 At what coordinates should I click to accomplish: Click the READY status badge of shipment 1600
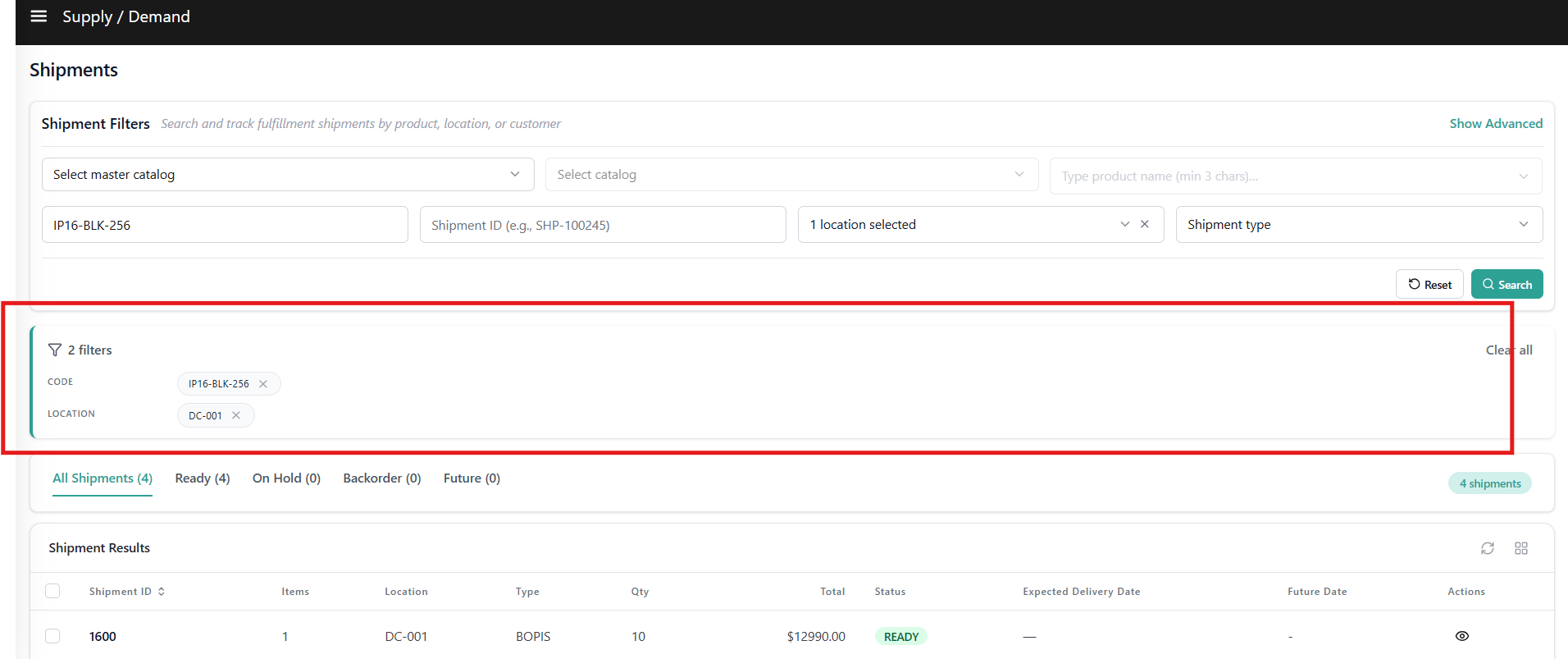pyautogui.click(x=900, y=637)
